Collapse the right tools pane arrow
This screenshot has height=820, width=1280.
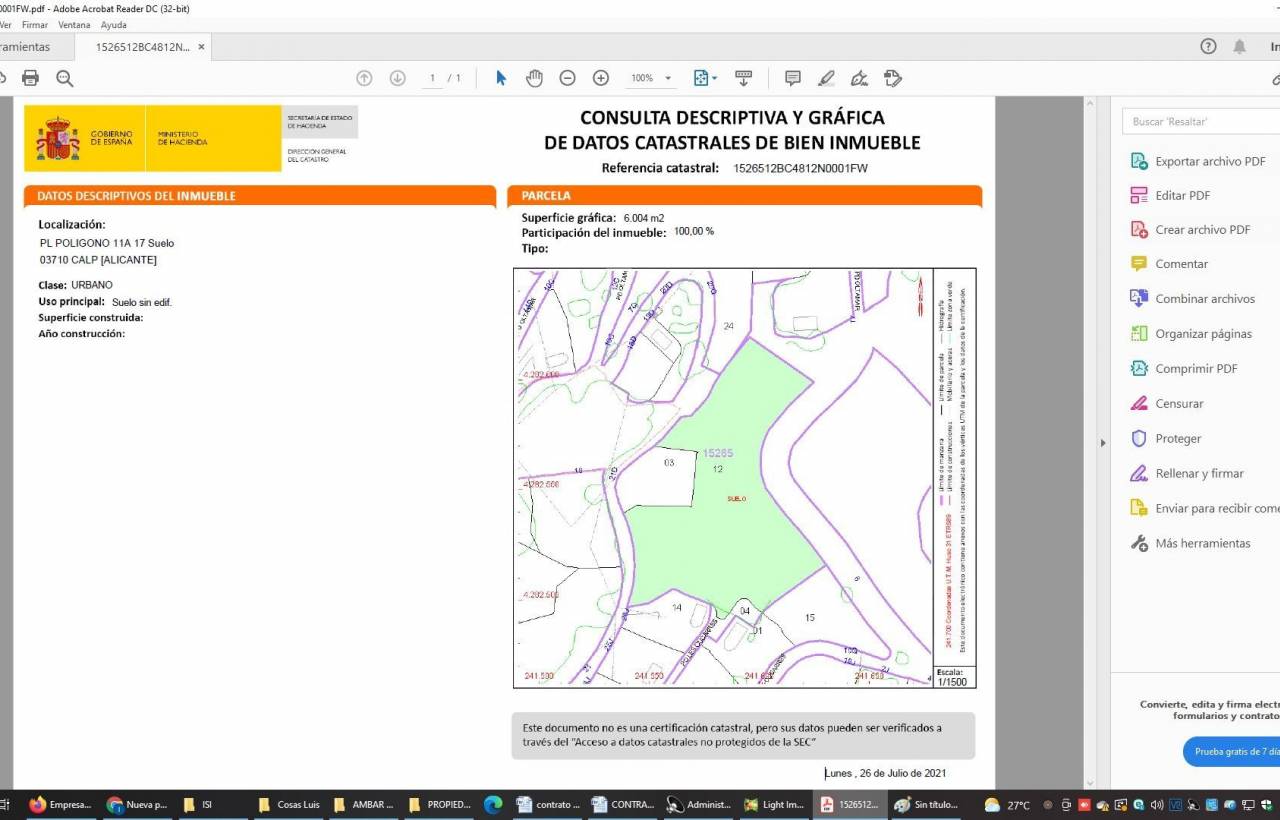(1103, 443)
